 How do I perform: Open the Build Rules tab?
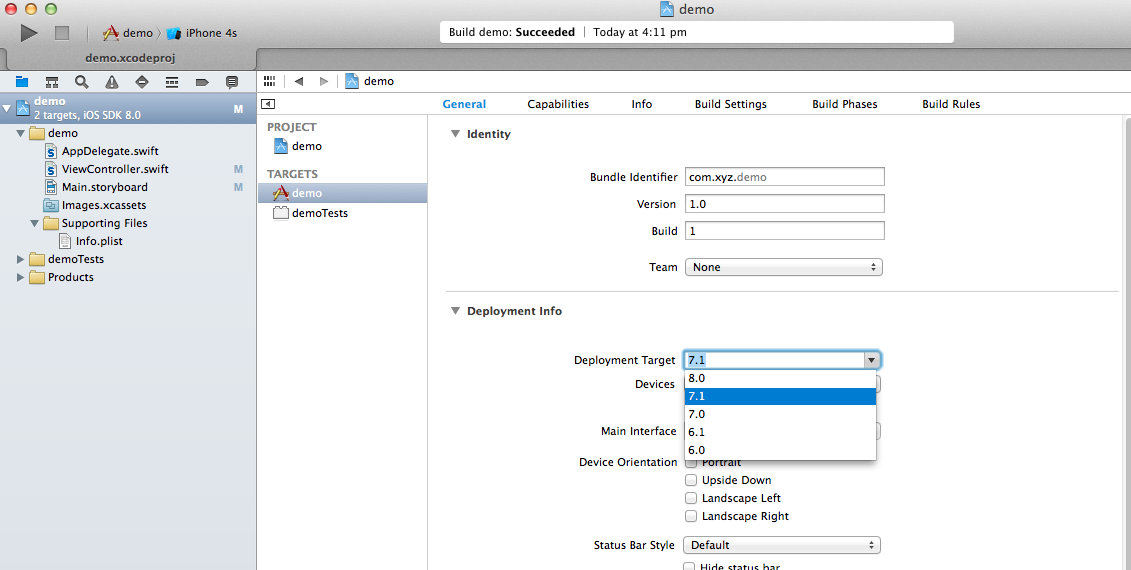pos(951,104)
